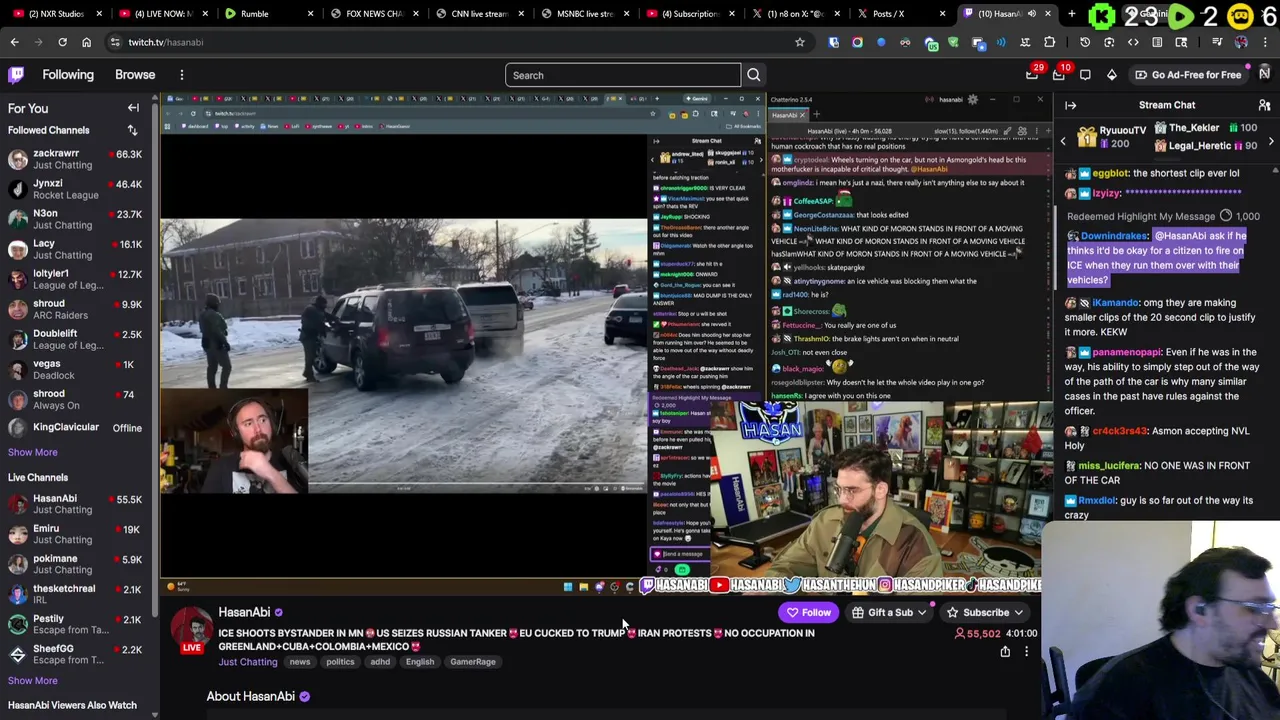Image resolution: width=1280 pixels, height=720 pixels.
Task: Open notifications icon with 29 badge
Action: click(x=1032, y=75)
